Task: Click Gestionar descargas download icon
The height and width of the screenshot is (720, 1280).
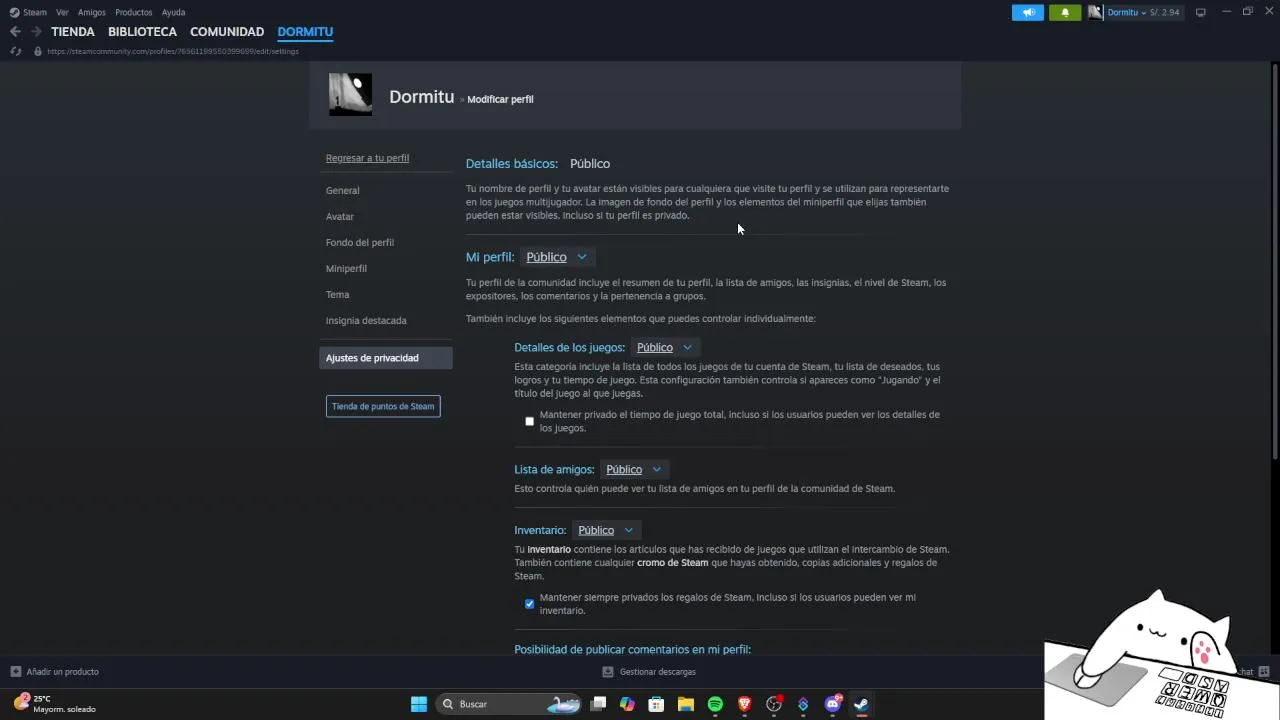Action: point(608,672)
